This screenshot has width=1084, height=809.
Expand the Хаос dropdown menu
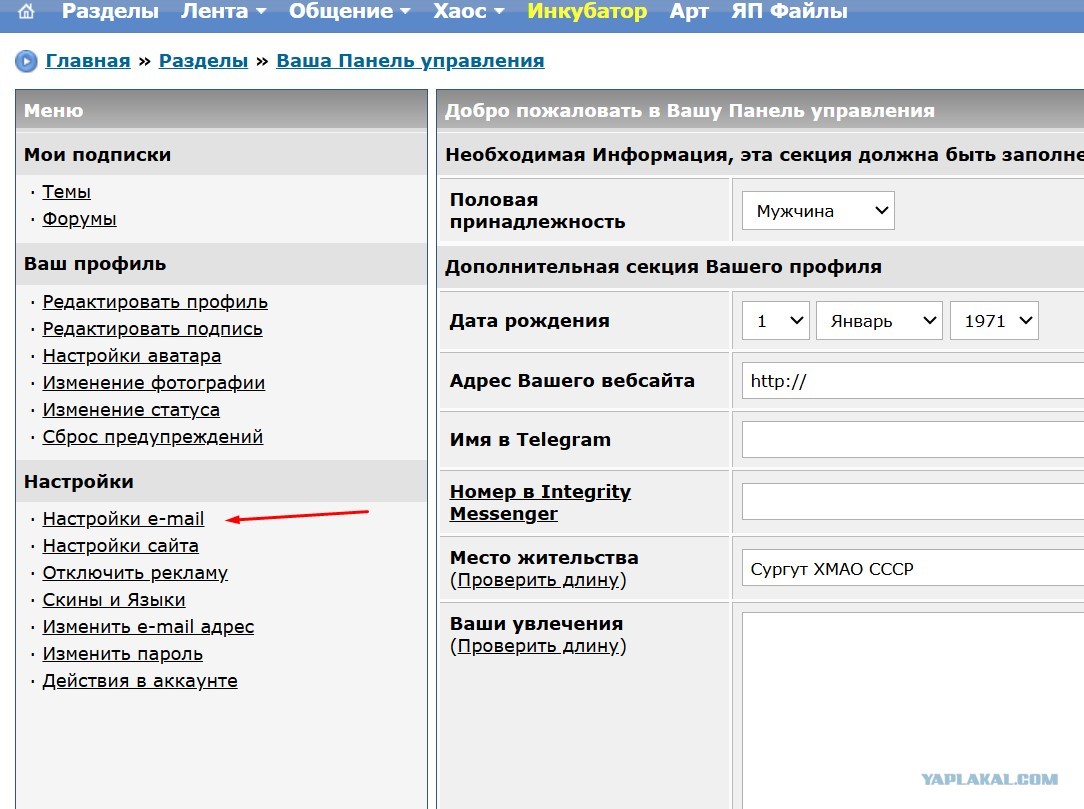[x=469, y=11]
